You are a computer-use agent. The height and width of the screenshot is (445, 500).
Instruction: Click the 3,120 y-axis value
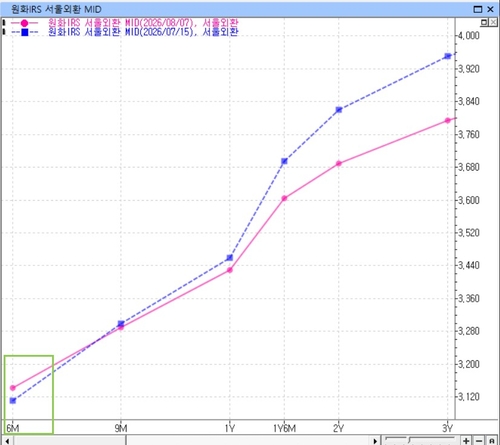(469, 397)
